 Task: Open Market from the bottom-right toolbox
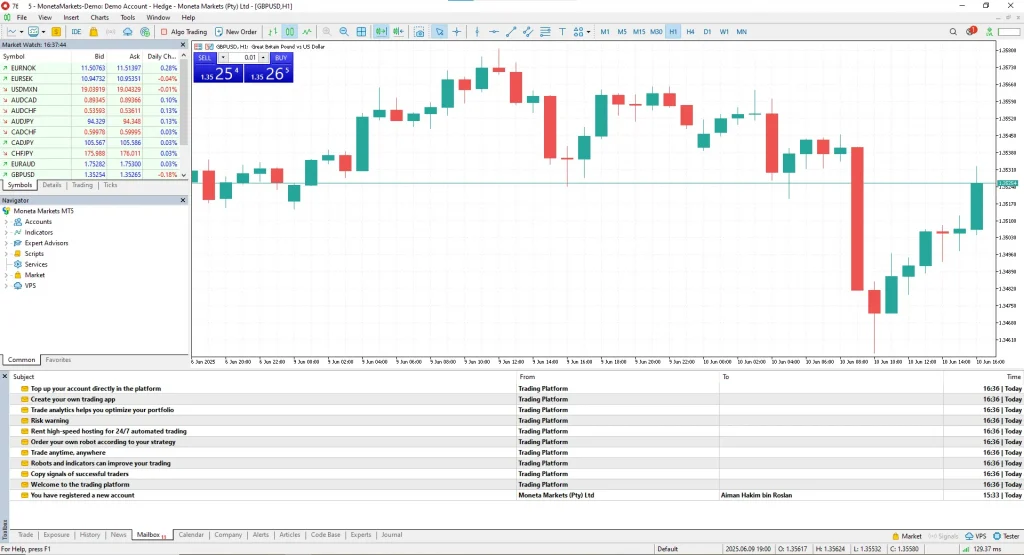pos(907,536)
